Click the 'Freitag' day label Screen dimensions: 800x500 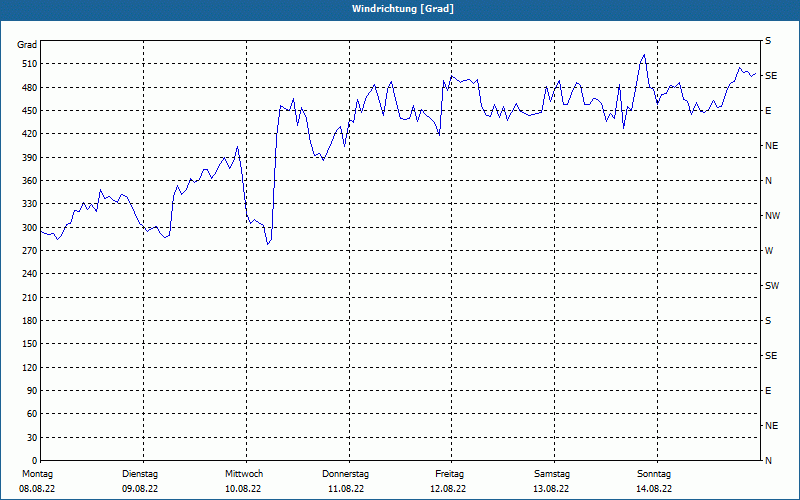click(x=449, y=474)
